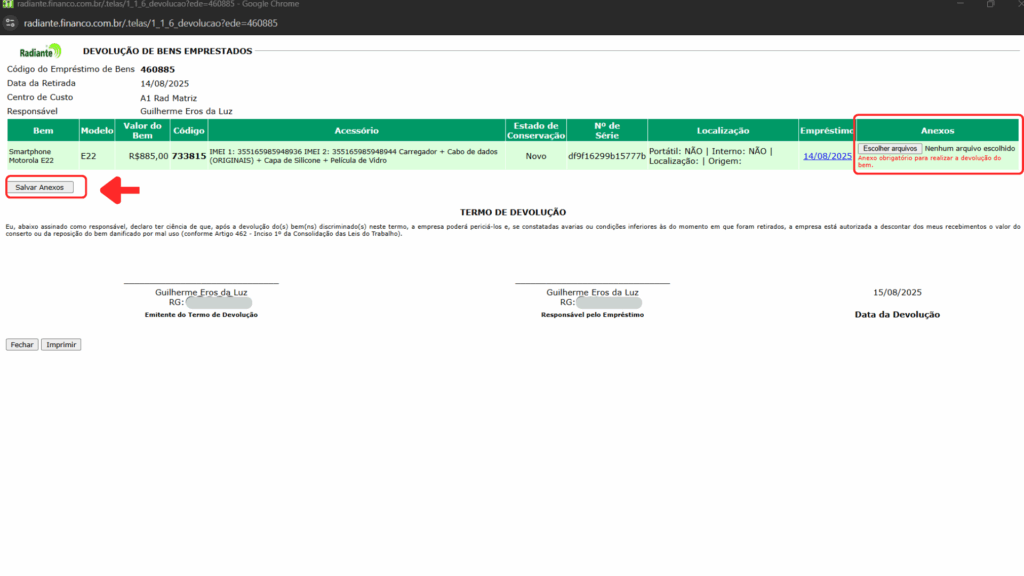
Task: Print the term using the Imprimir button
Action: (62, 344)
